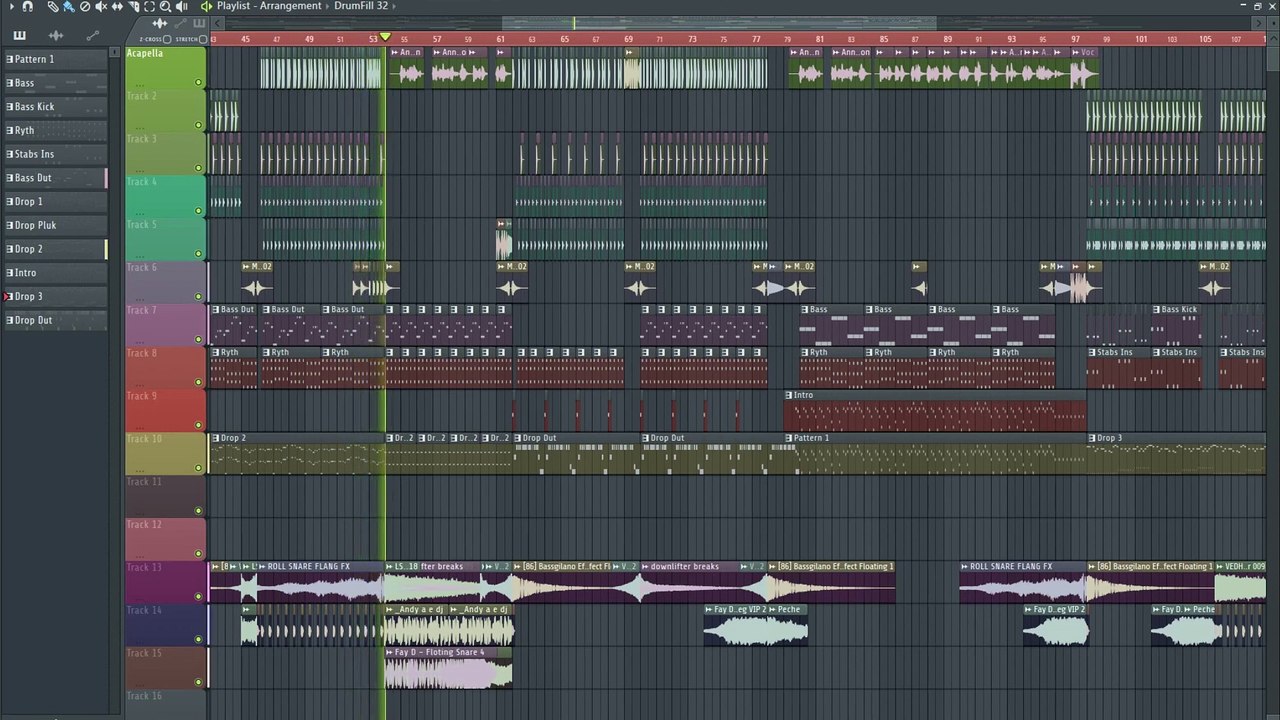Mute Track 6 using its green dot
This screenshot has width=1280, height=720.
[x=198, y=297]
